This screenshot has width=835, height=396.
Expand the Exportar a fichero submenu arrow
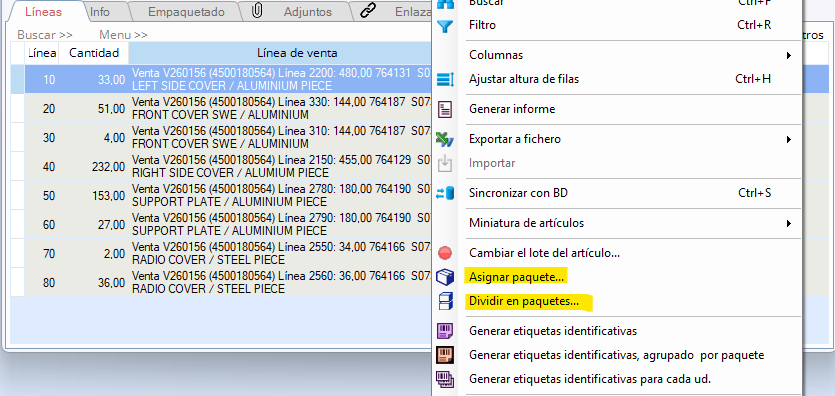point(789,139)
